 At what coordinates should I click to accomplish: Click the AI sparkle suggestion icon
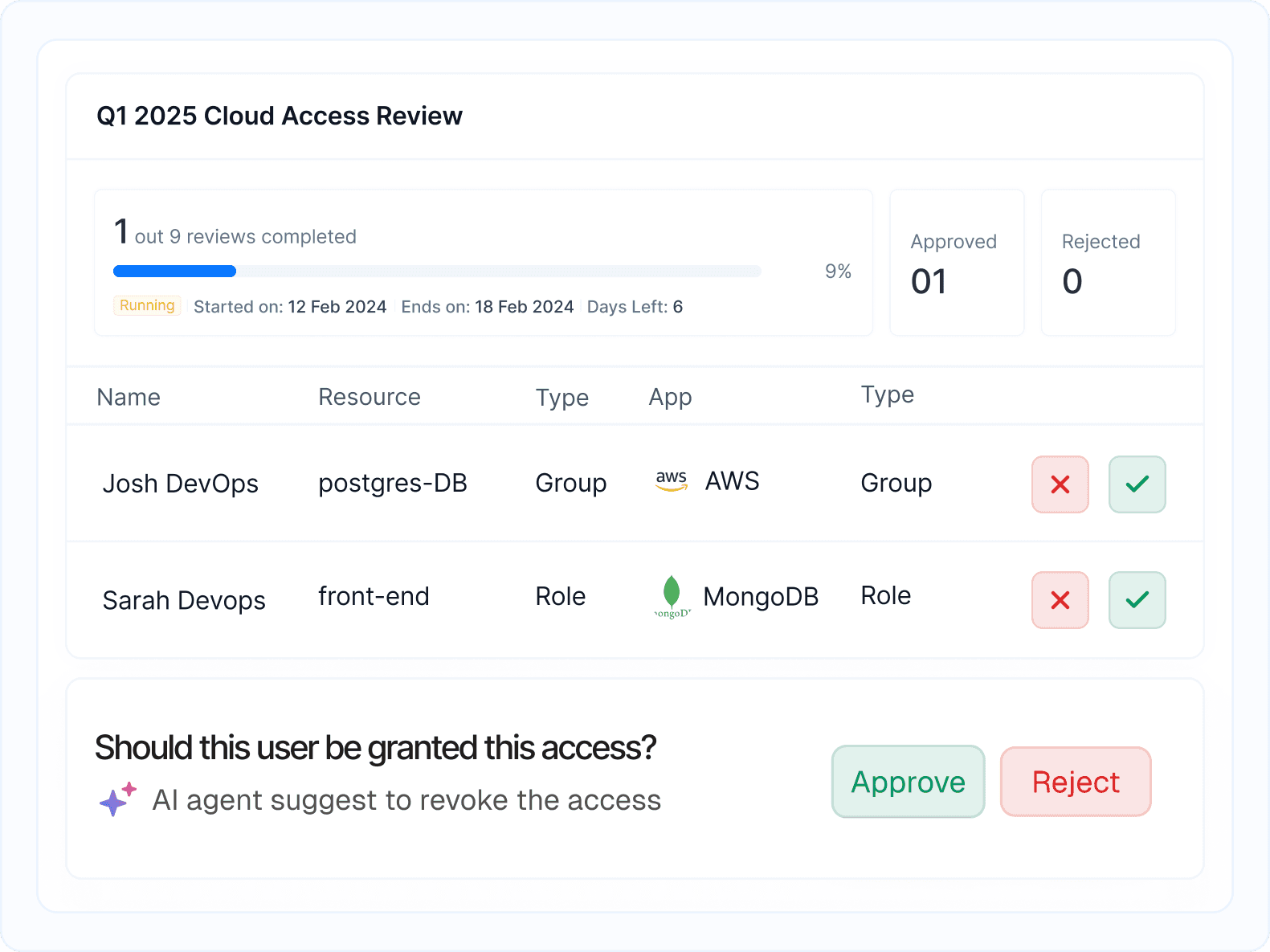(x=117, y=799)
